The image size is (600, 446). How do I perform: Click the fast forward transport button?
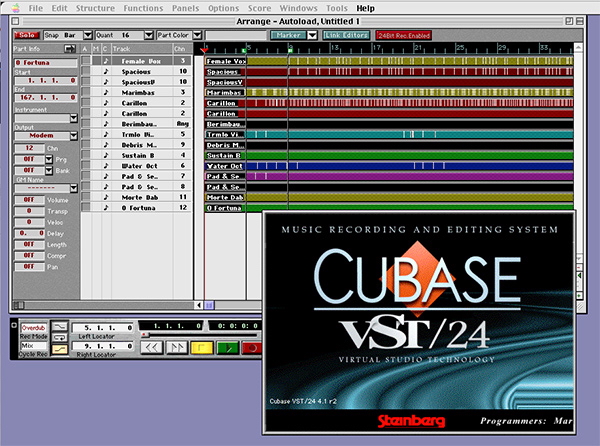tap(176, 348)
